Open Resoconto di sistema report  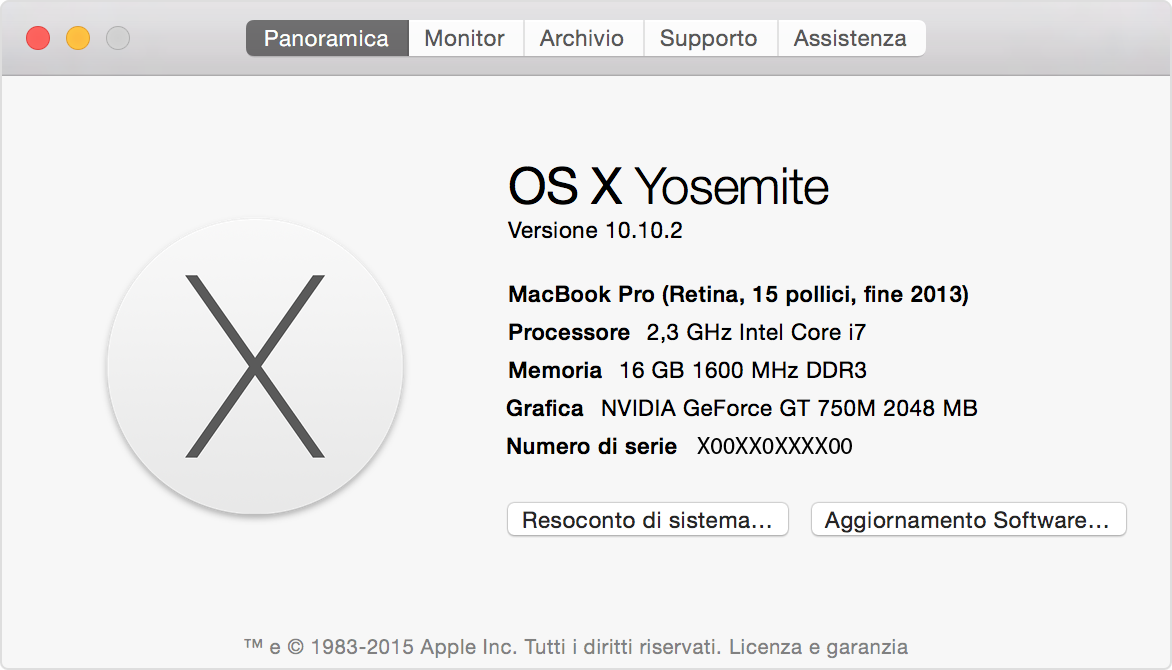click(647, 520)
